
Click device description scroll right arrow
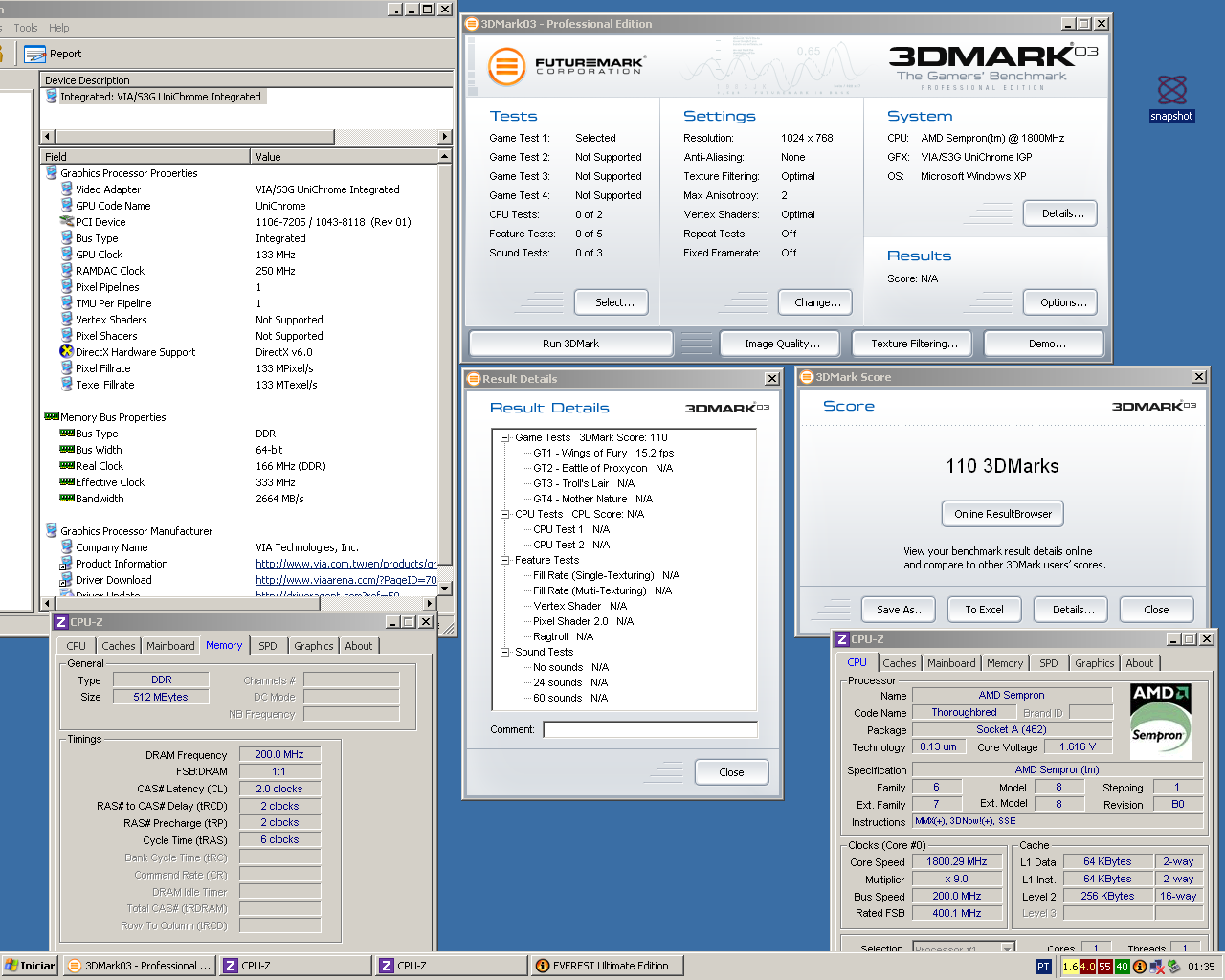click(444, 137)
